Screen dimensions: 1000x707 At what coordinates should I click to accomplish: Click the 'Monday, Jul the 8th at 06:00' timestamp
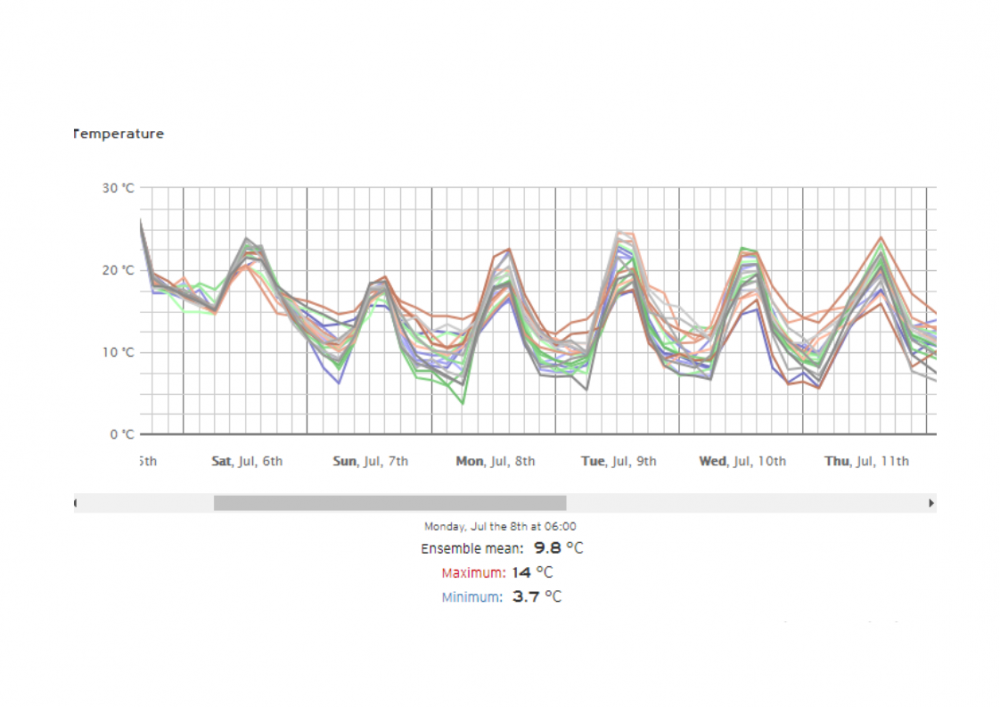[500, 526]
